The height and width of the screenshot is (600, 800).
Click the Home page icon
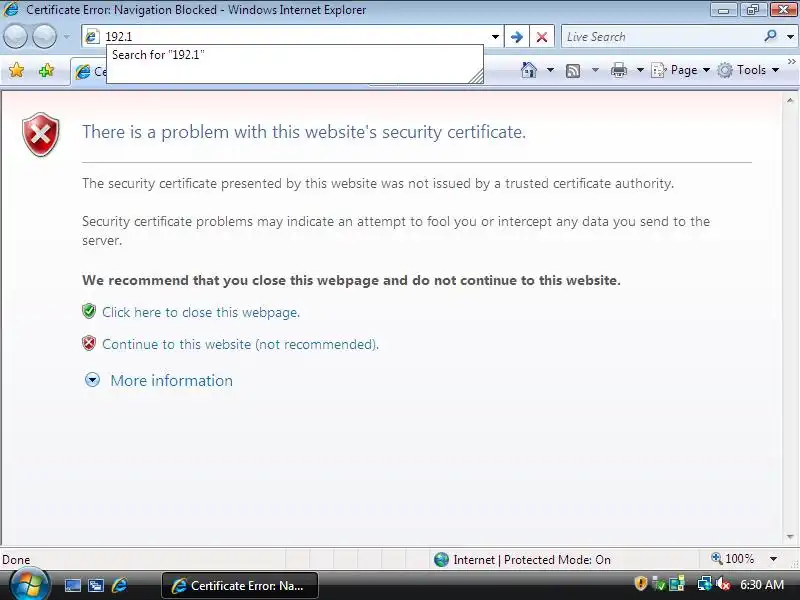529,70
